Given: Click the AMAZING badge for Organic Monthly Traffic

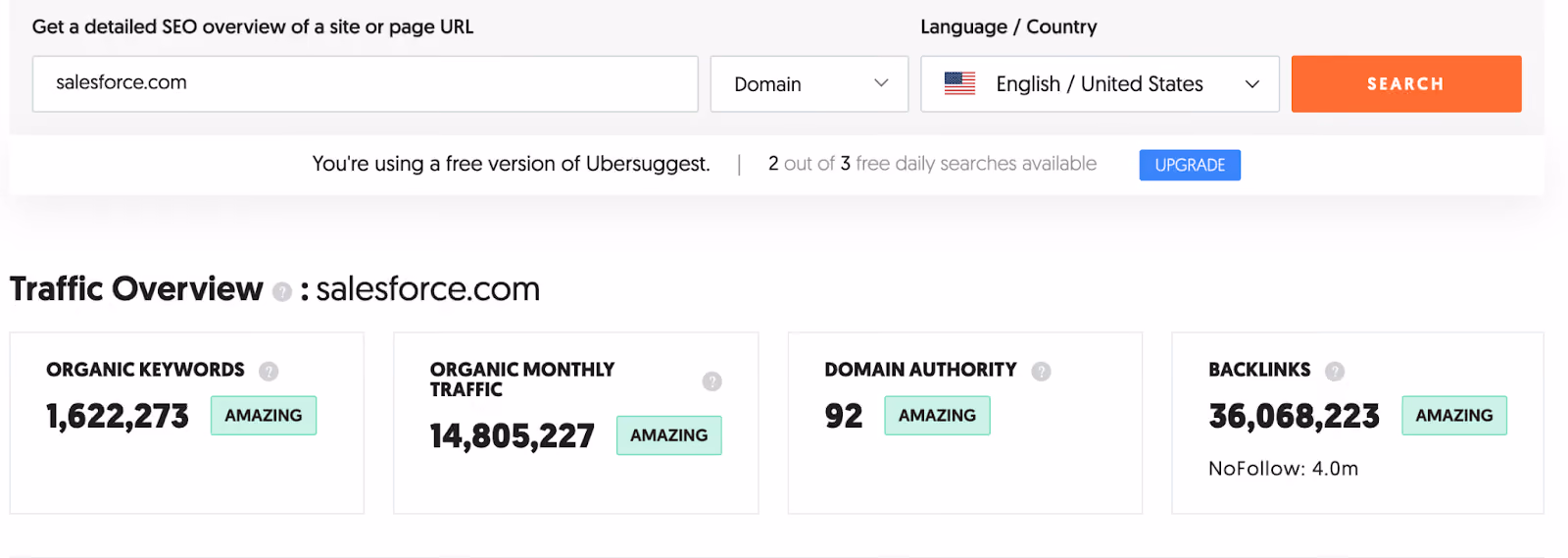Looking at the screenshot, I should pos(669,434).
